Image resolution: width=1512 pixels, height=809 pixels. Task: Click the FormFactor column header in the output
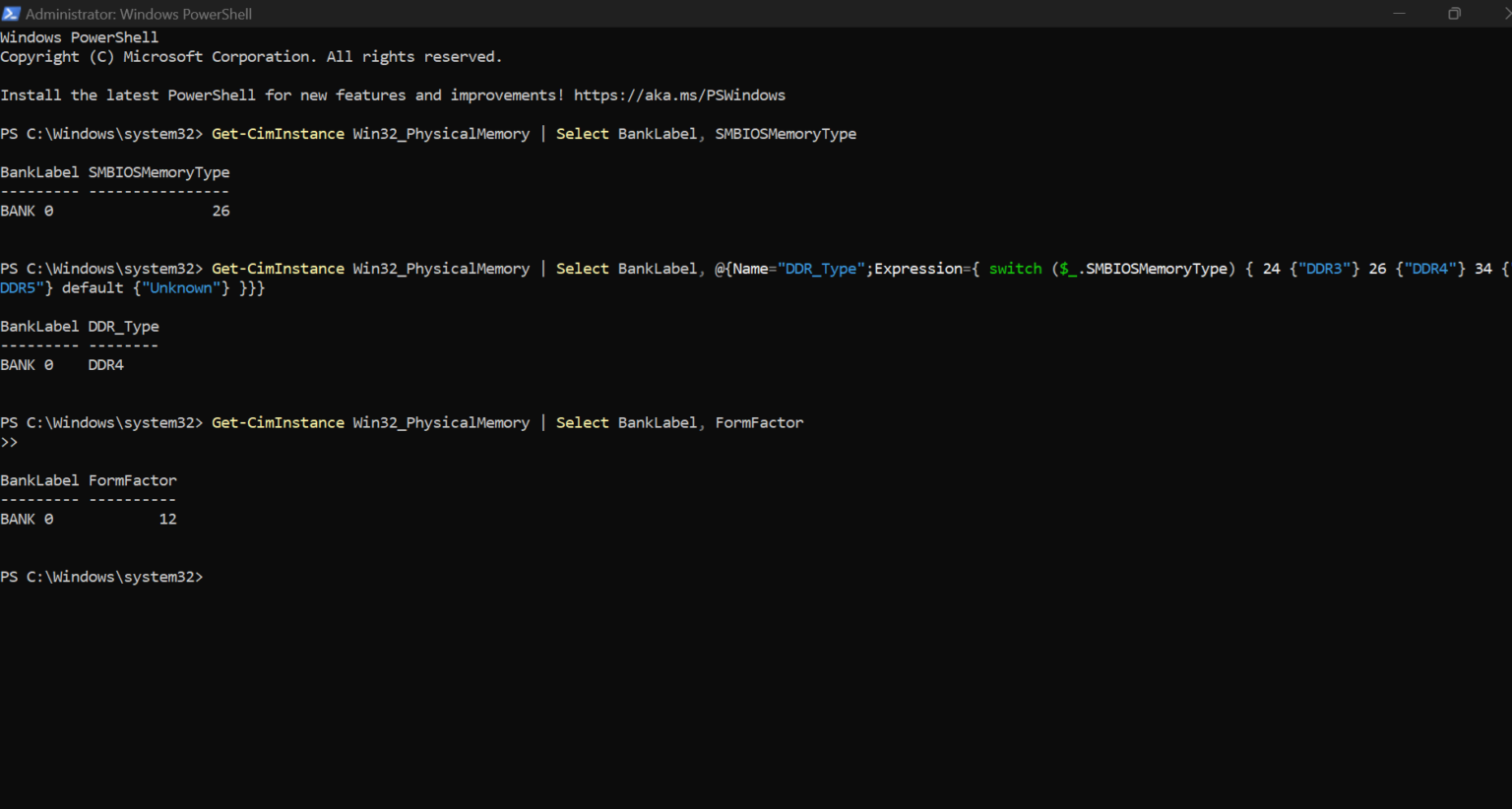pos(133,480)
